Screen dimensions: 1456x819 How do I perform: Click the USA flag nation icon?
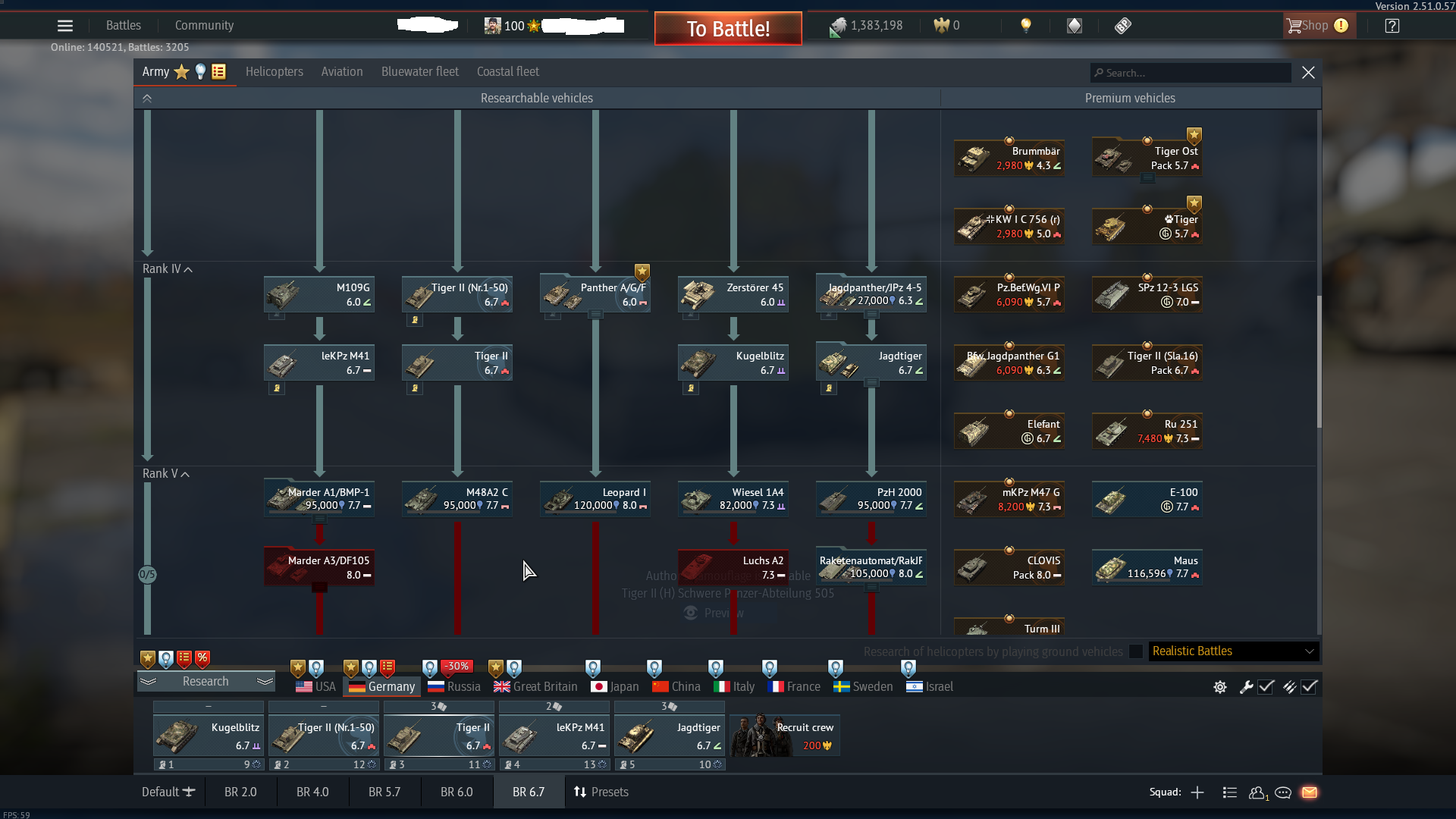tap(303, 686)
